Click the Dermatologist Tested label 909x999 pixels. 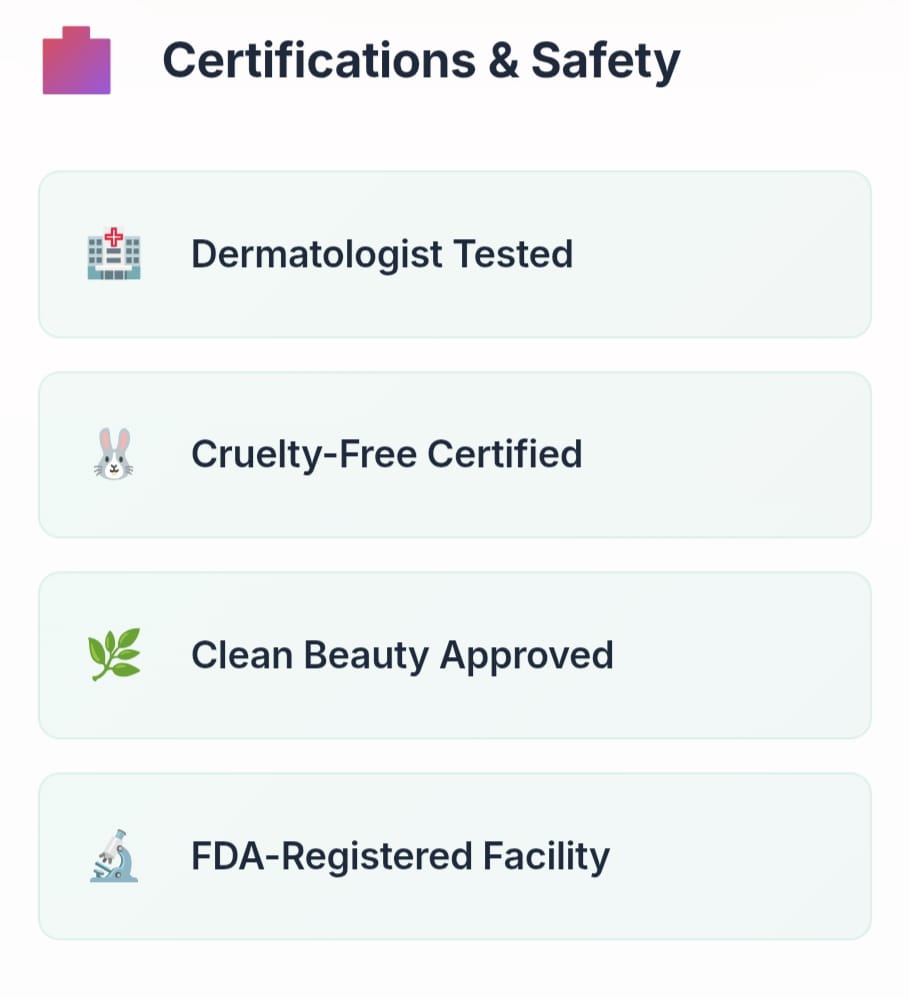click(381, 254)
